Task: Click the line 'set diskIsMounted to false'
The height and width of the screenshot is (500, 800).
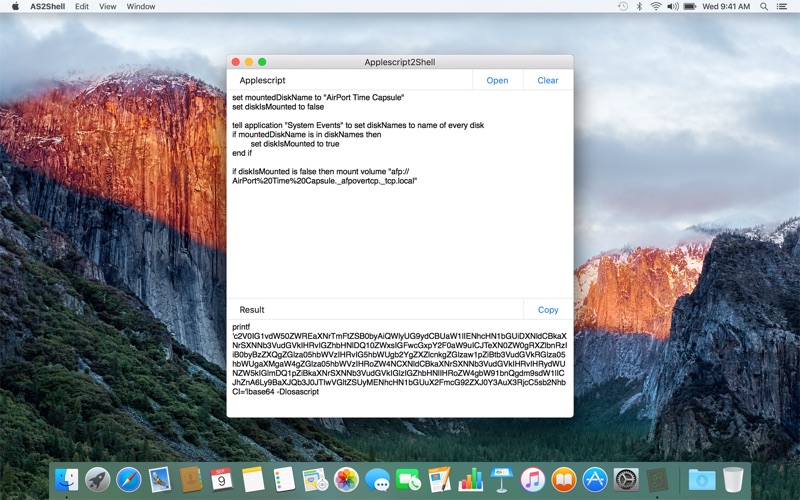Action: click(278, 107)
